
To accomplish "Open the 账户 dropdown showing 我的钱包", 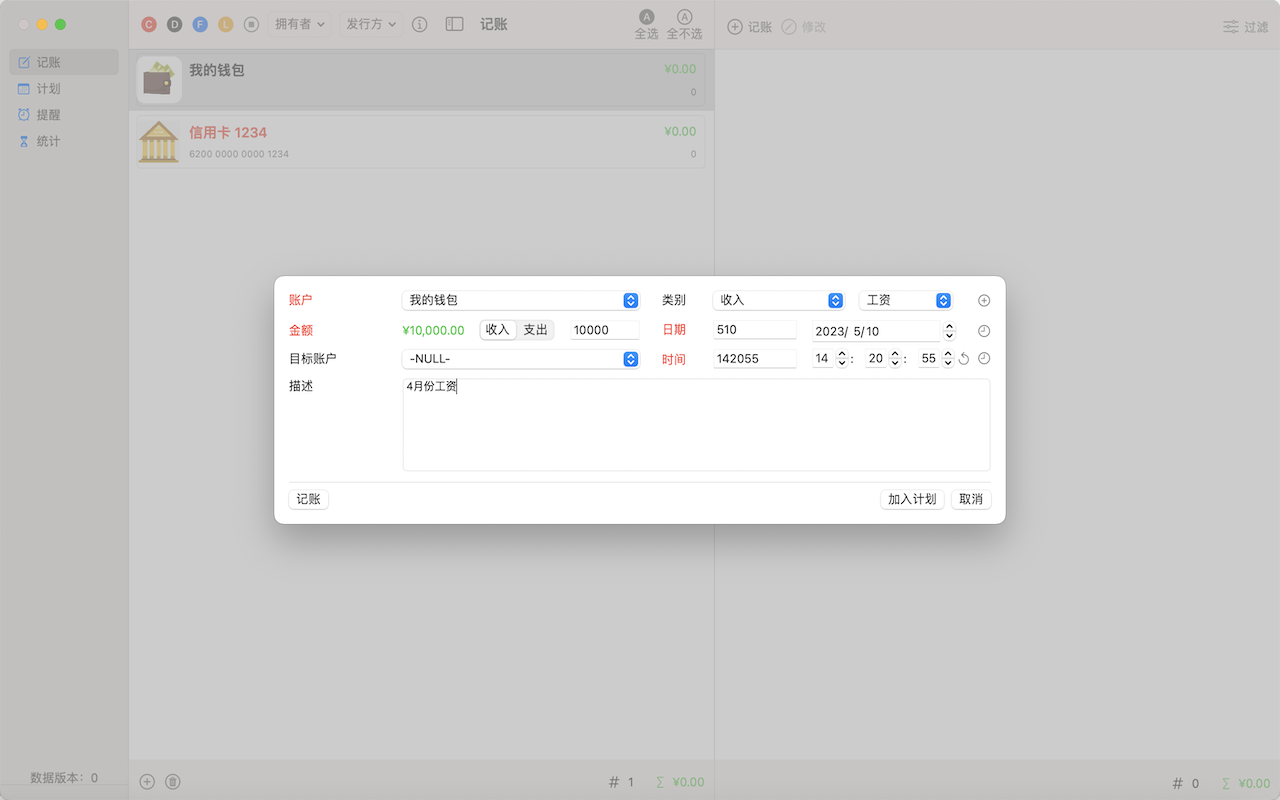I will (520, 300).
